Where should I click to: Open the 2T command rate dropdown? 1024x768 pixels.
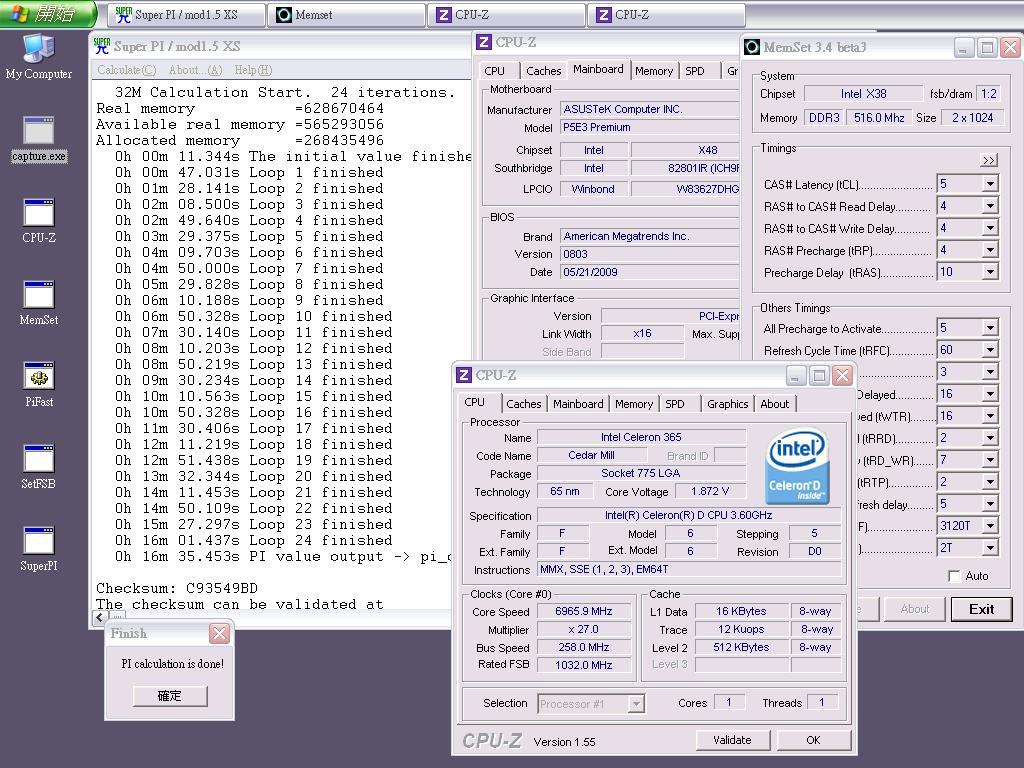990,548
